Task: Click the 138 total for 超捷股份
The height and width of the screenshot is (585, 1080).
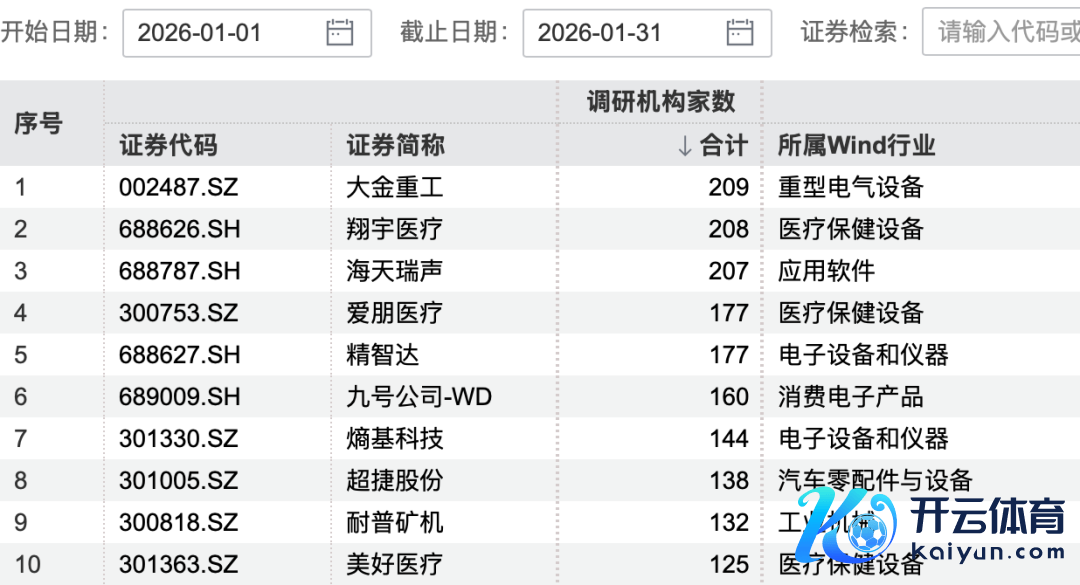Action: click(728, 481)
